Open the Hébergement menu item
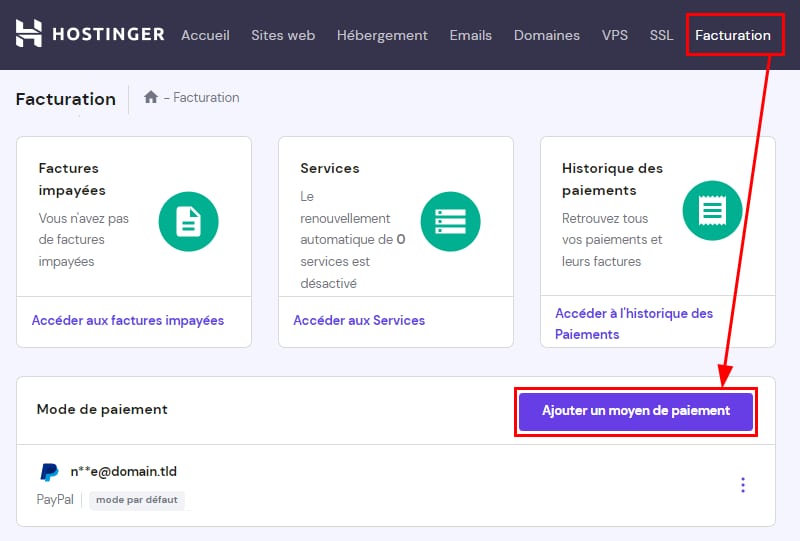 382,35
